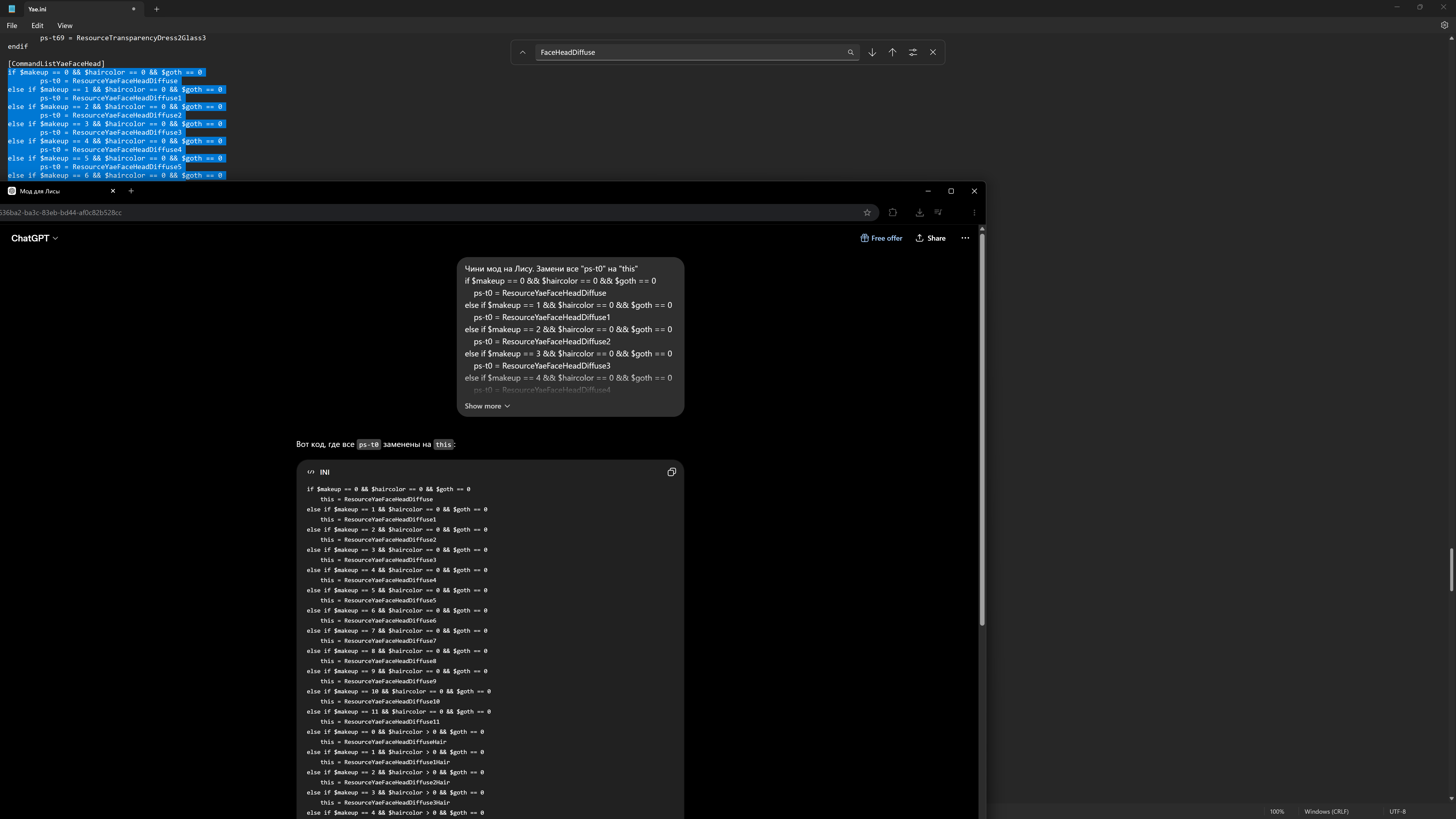This screenshot has width=1456, height=819.
Task: Click the 100% zoom status in Notepad
Action: [1277, 812]
